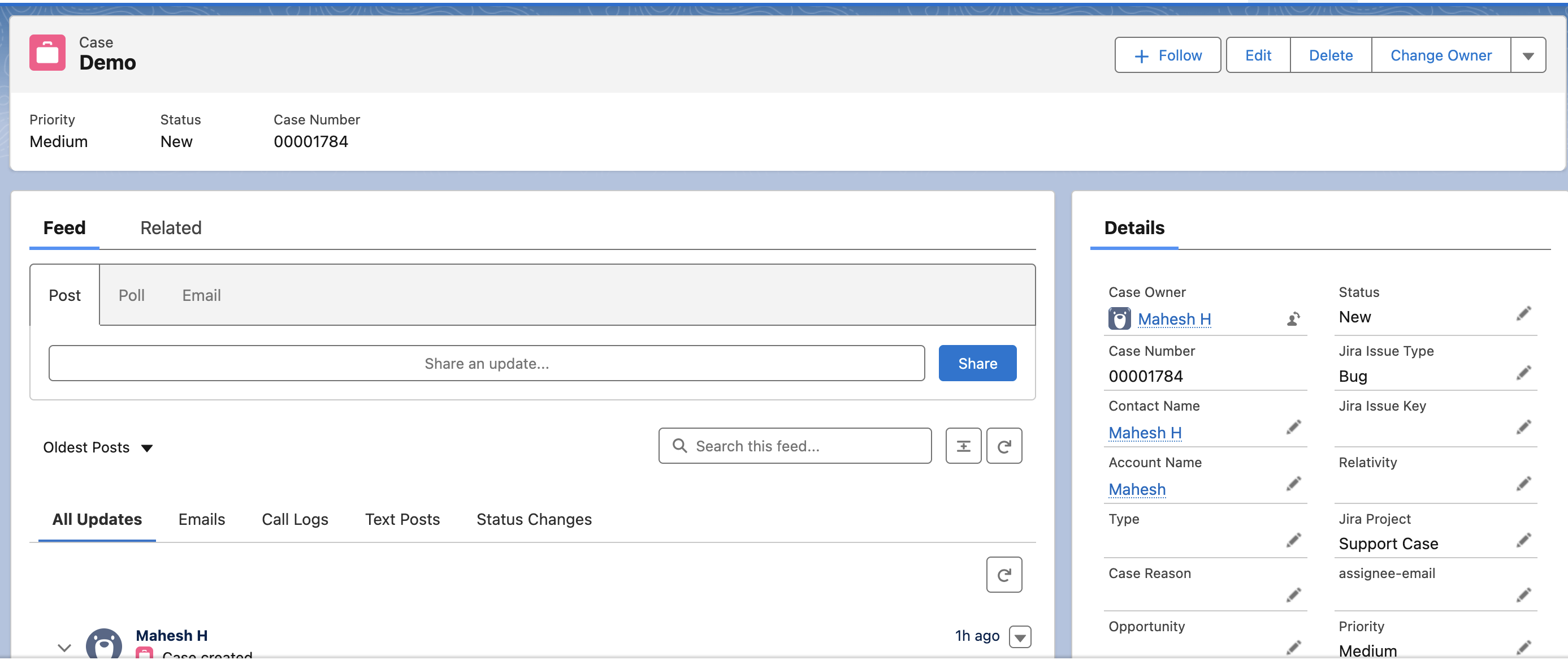The image size is (1568, 664).
Task: Click the blue Share button
Action: (x=977, y=364)
